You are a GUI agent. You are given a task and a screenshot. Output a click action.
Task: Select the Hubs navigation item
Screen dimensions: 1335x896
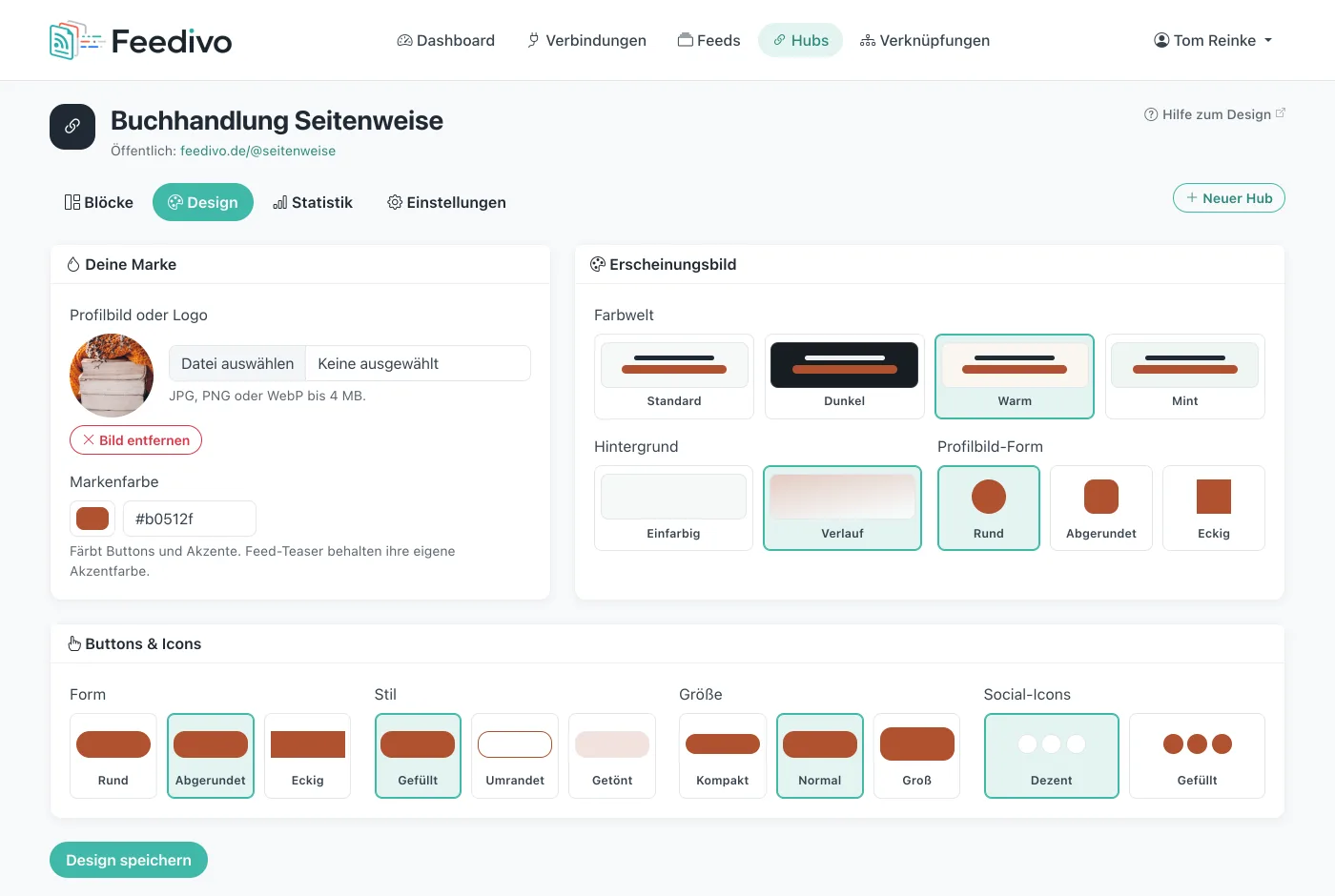[800, 40]
